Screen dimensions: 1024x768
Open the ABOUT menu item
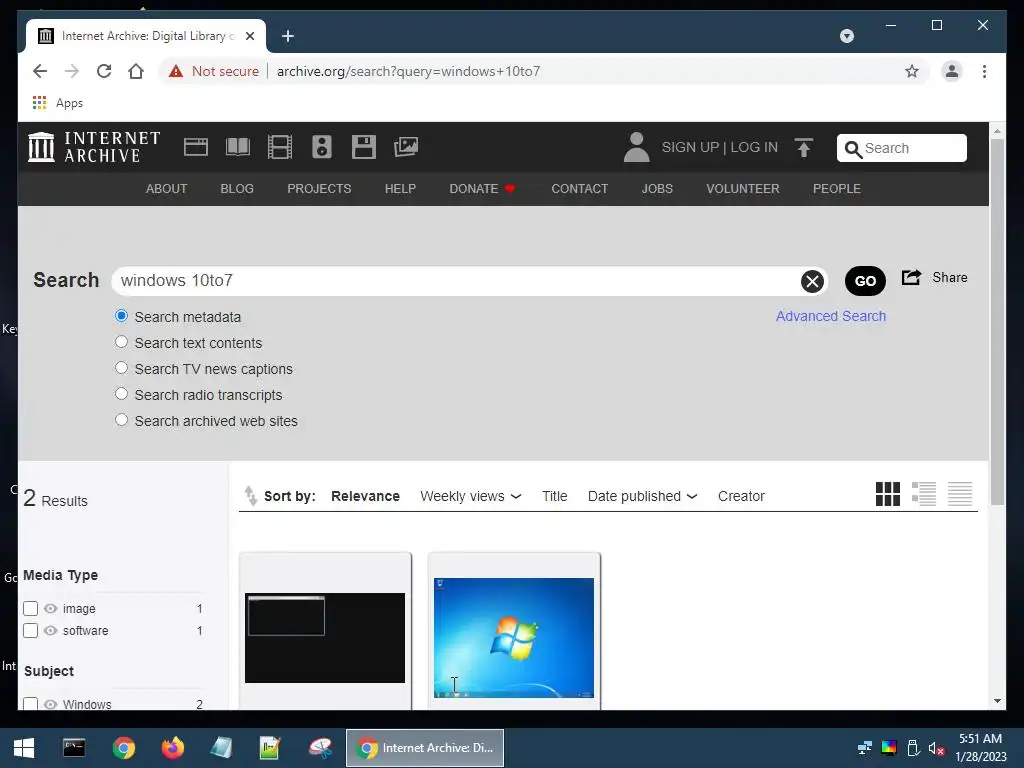167,189
